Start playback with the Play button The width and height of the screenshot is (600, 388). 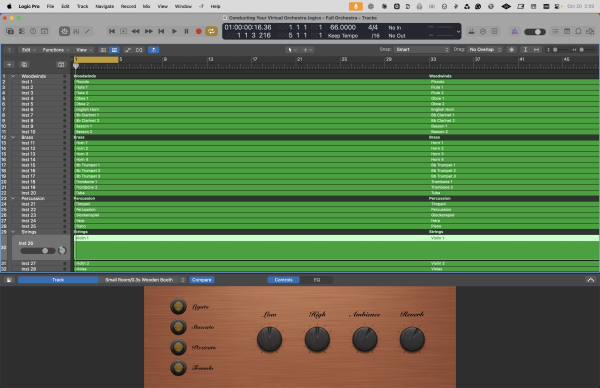coord(174,31)
